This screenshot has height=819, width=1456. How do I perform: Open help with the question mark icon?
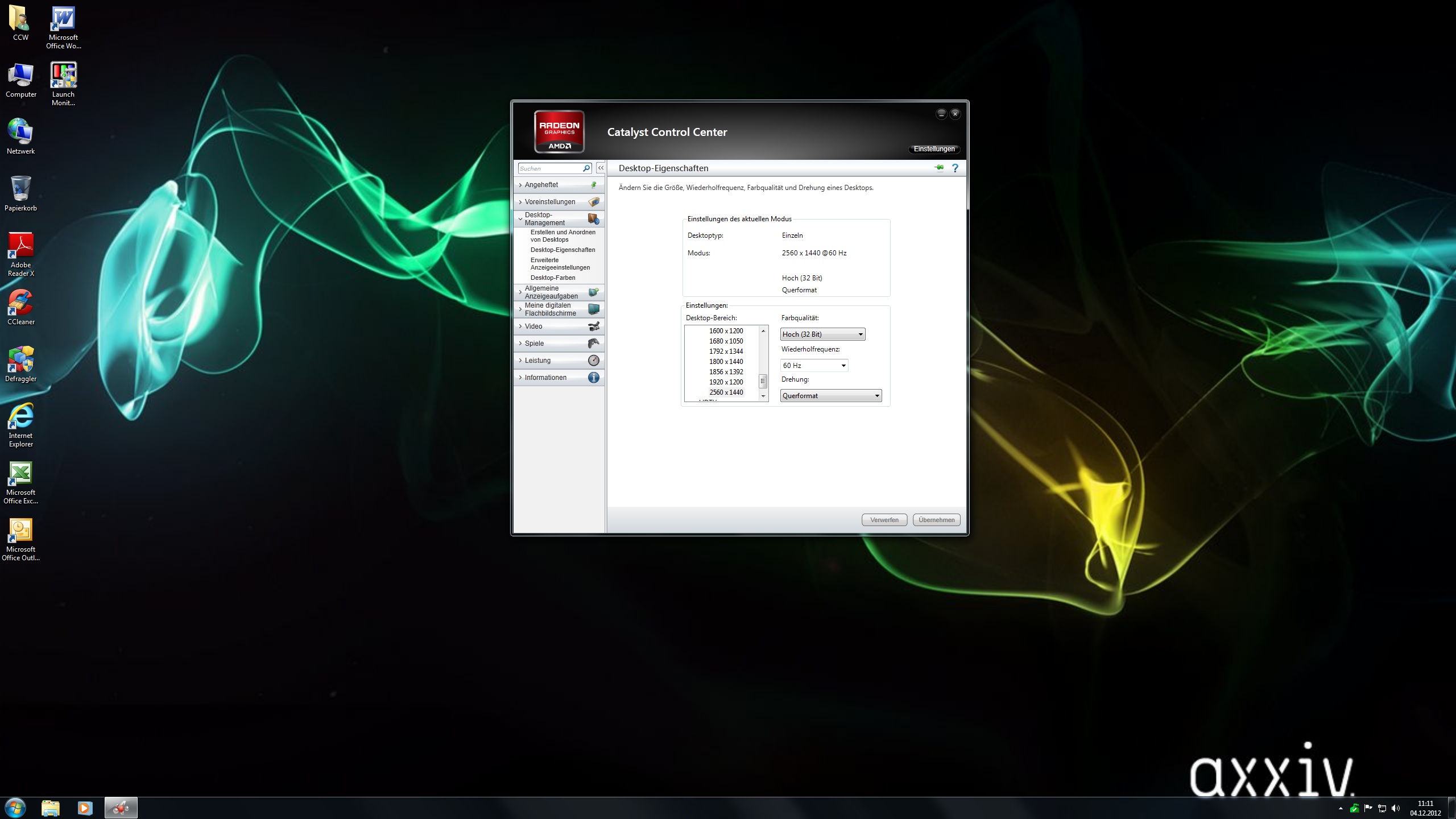(955, 168)
